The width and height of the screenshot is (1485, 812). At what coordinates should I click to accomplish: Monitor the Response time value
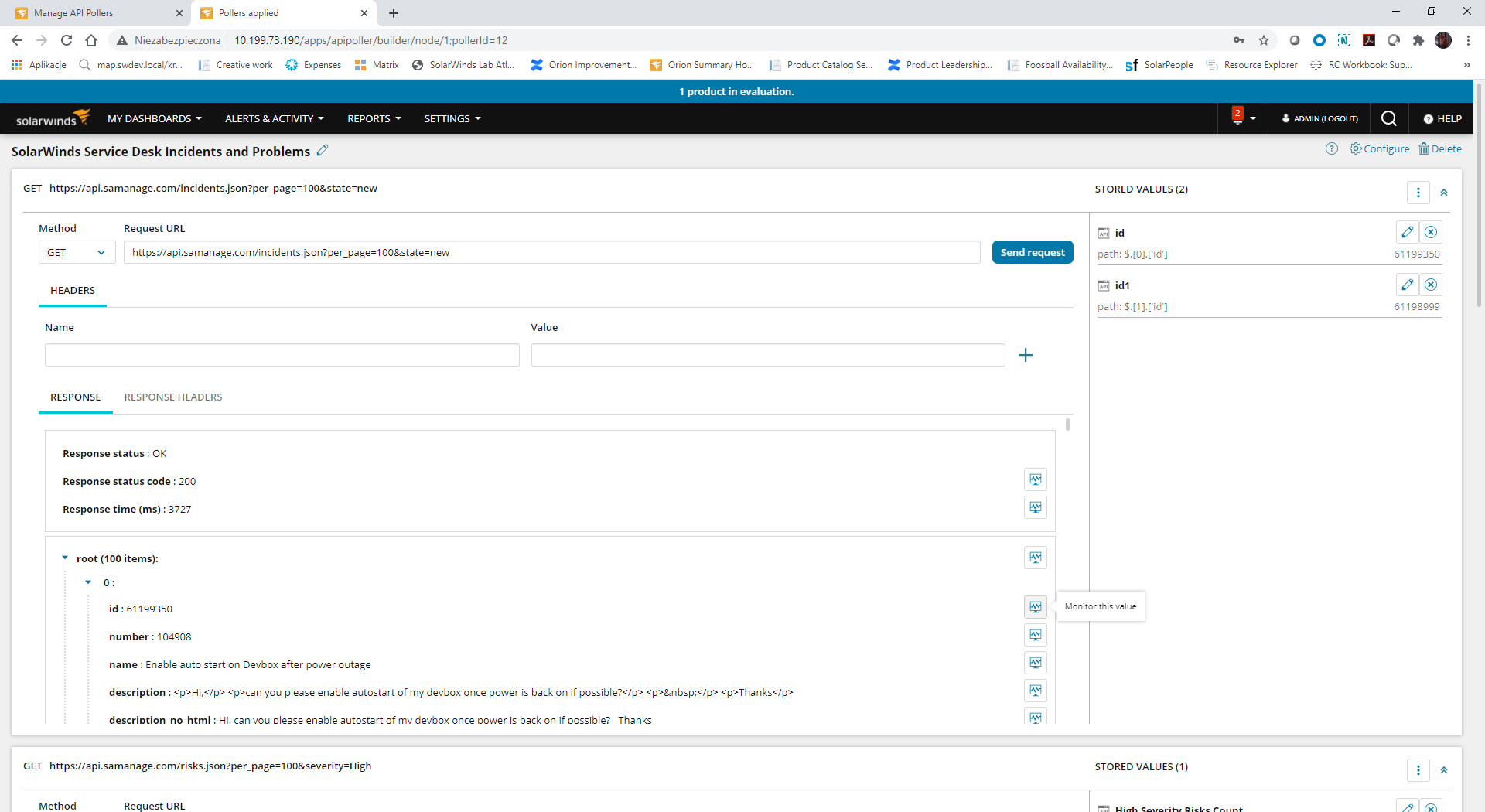tap(1036, 507)
